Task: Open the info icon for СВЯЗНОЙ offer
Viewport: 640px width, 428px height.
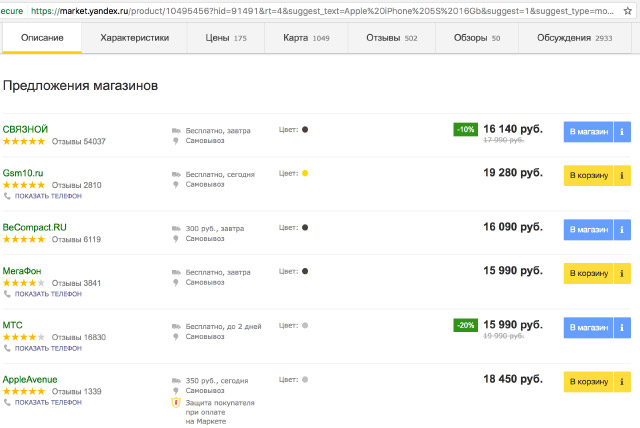Action: (622, 132)
